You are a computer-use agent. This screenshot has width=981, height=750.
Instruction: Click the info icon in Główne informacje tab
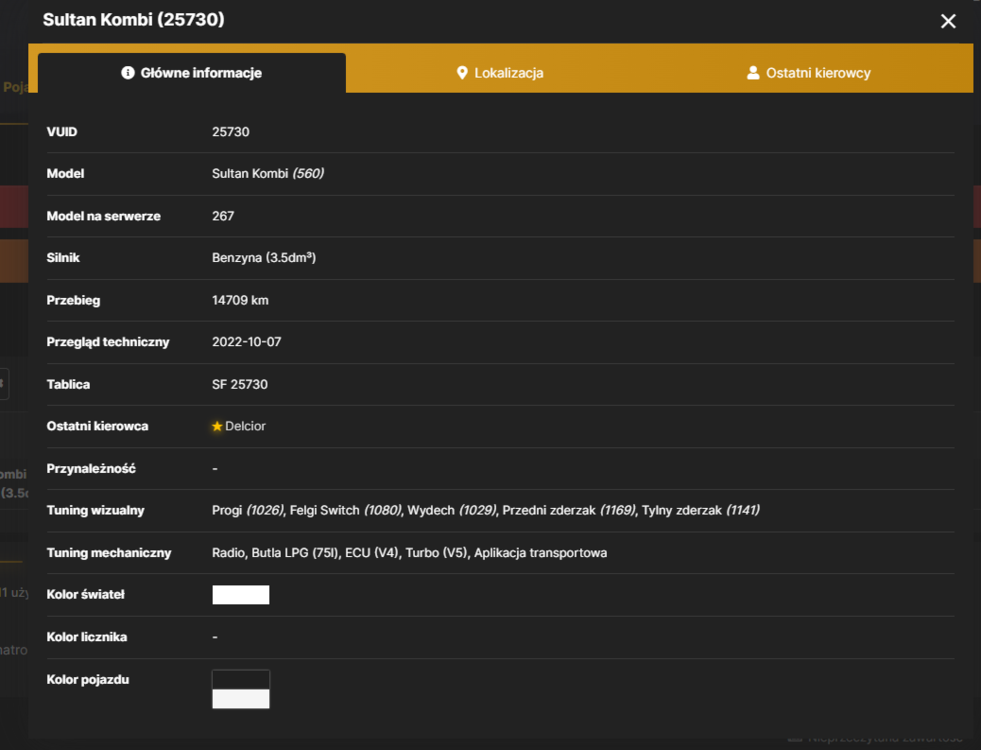(x=128, y=73)
